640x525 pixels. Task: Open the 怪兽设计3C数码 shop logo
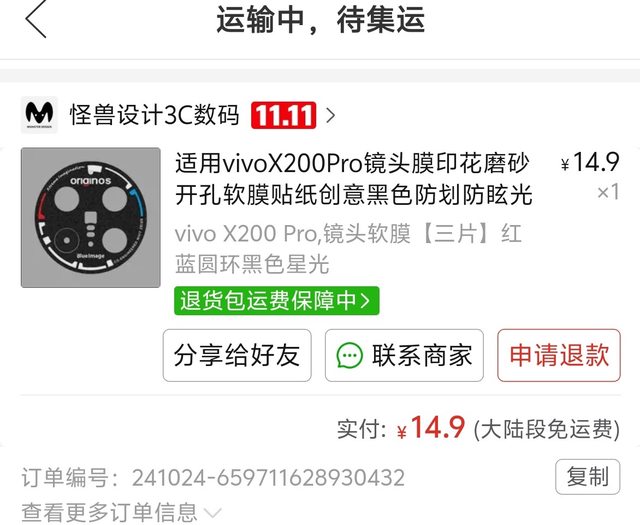pyautogui.click(x=39, y=115)
